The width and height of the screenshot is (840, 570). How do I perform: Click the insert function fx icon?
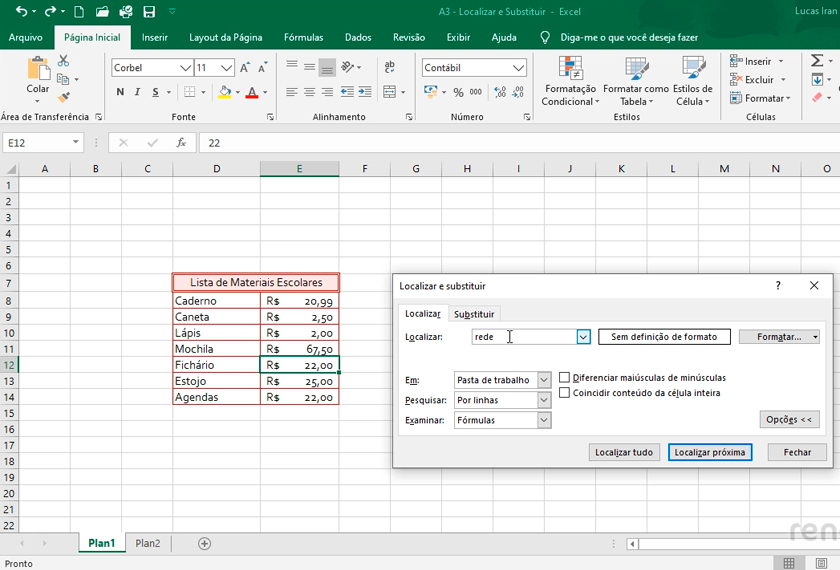(x=181, y=143)
